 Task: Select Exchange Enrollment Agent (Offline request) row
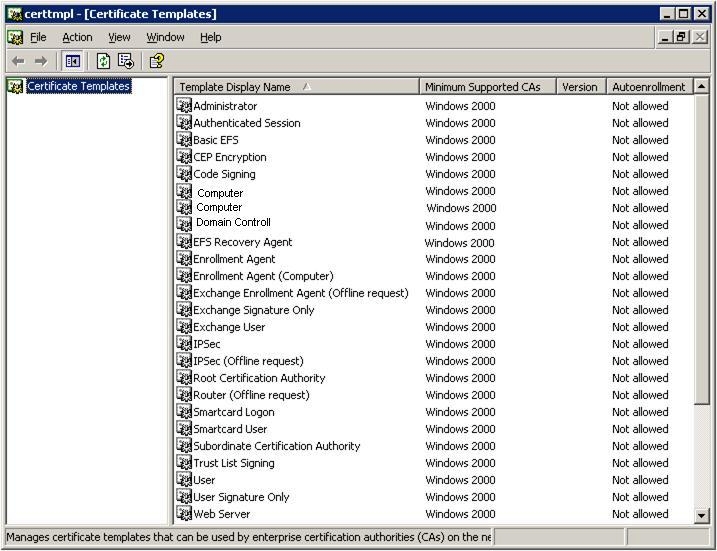[433, 293]
